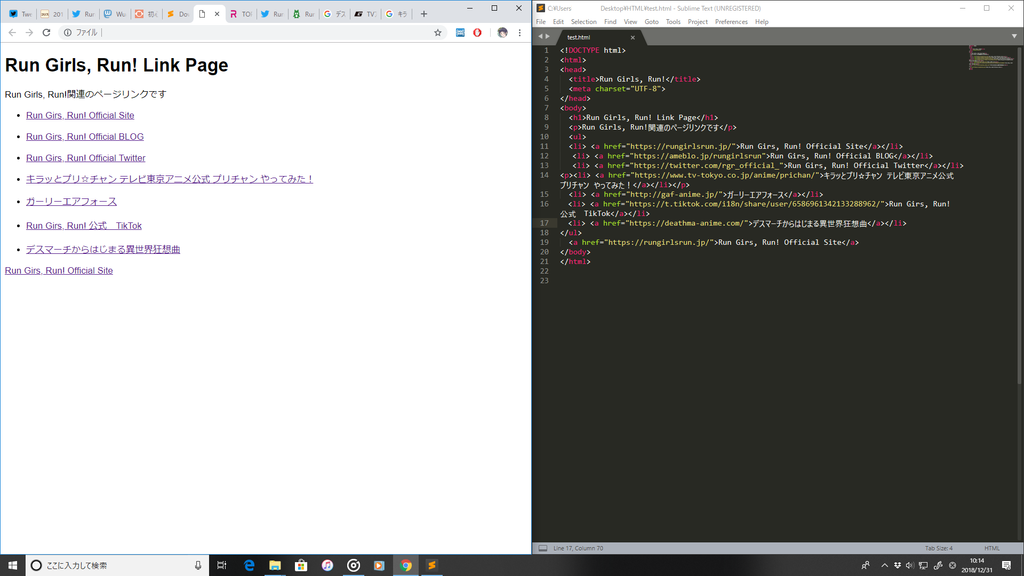Click Chrome forward navigation arrow
1024x576 pixels.
(x=29, y=33)
